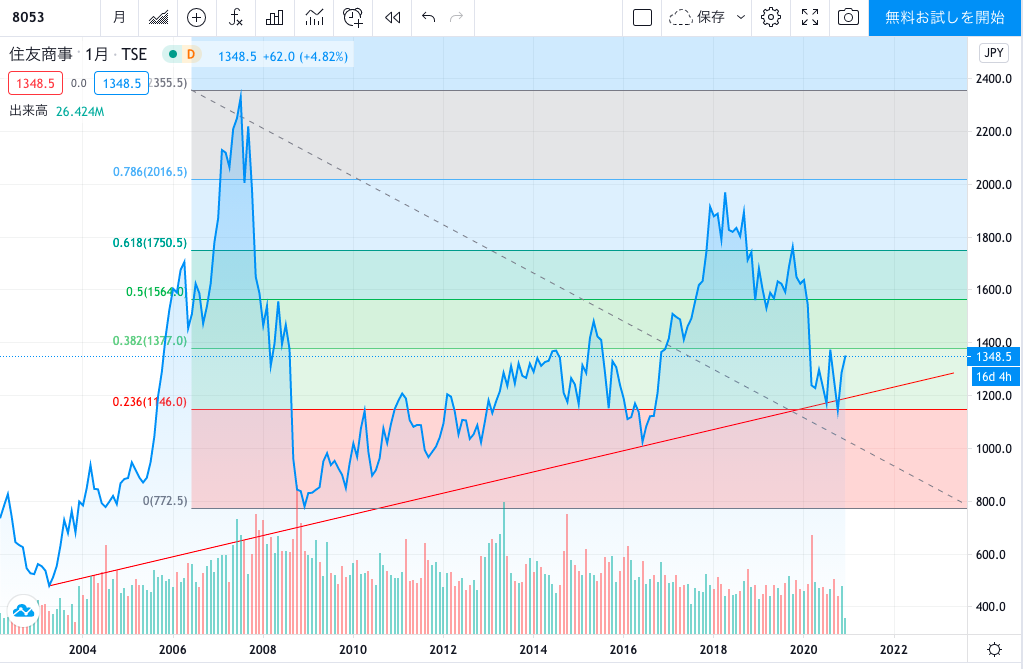Click the 住友商事 symbol title
The image size is (1023, 669).
pos(40,54)
